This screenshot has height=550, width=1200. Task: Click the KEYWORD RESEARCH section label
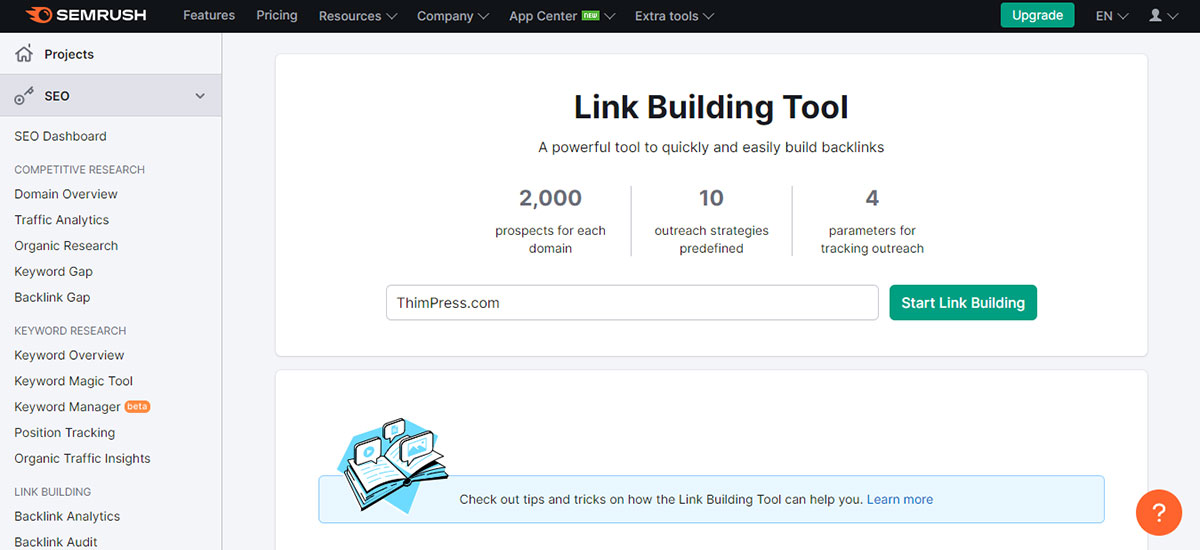tap(70, 331)
